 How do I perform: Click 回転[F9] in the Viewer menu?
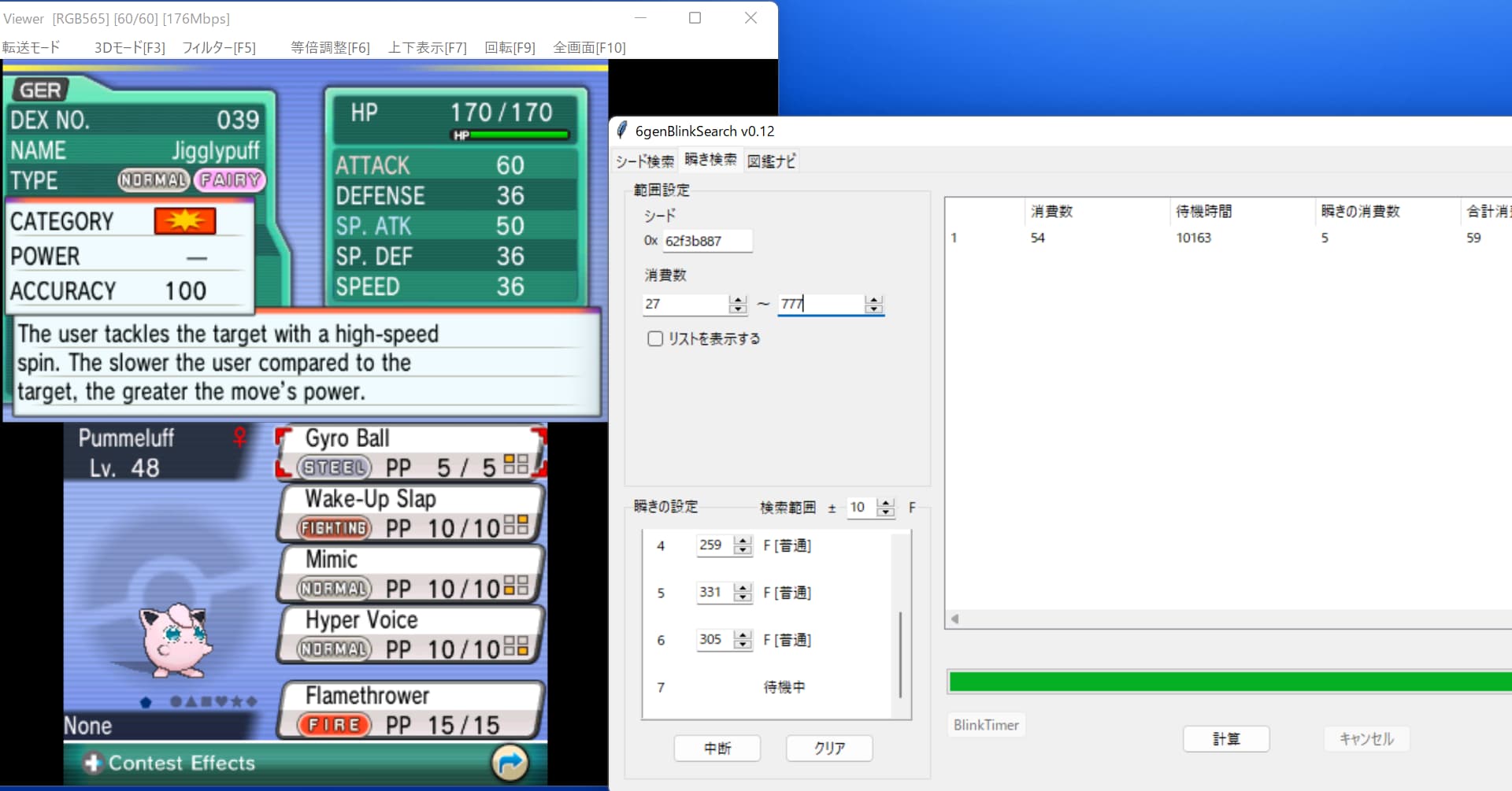click(510, 47)
